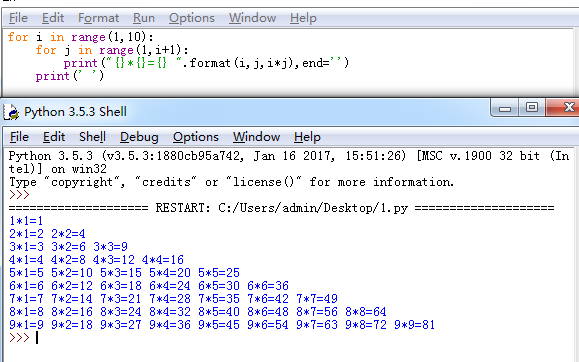Click output '4*4=16'
Image resolution: width=579 pixels, height=362 pixels.
[163, 260]
